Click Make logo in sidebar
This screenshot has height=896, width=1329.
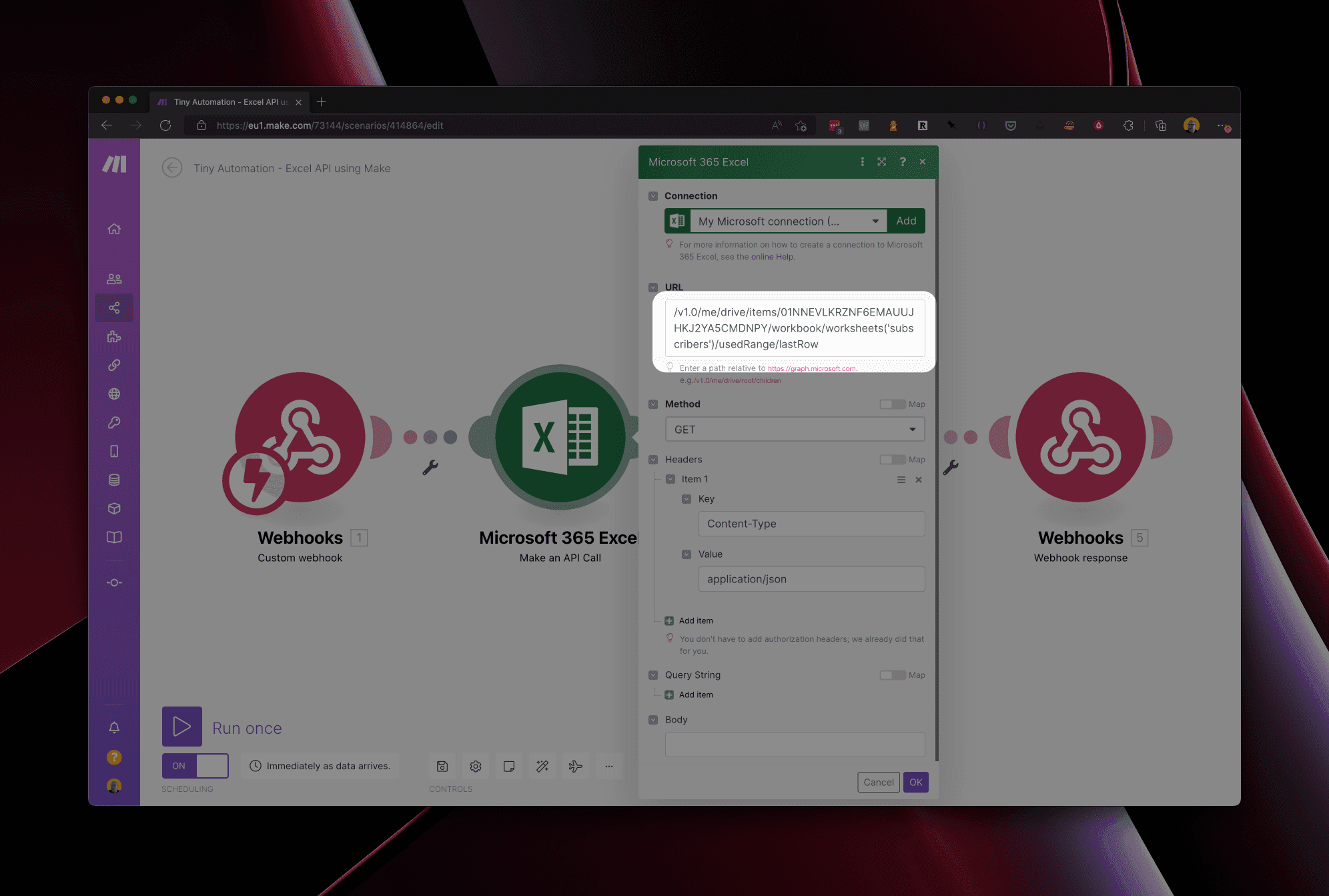pyautogui.click(x=114, y=164)
